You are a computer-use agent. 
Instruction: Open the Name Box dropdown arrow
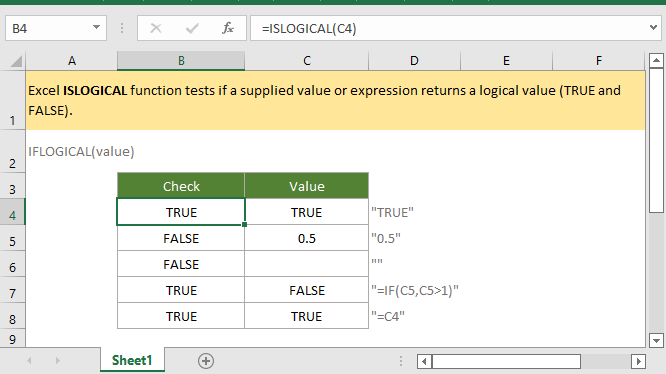pyautogui.click(x=96, y=28)
